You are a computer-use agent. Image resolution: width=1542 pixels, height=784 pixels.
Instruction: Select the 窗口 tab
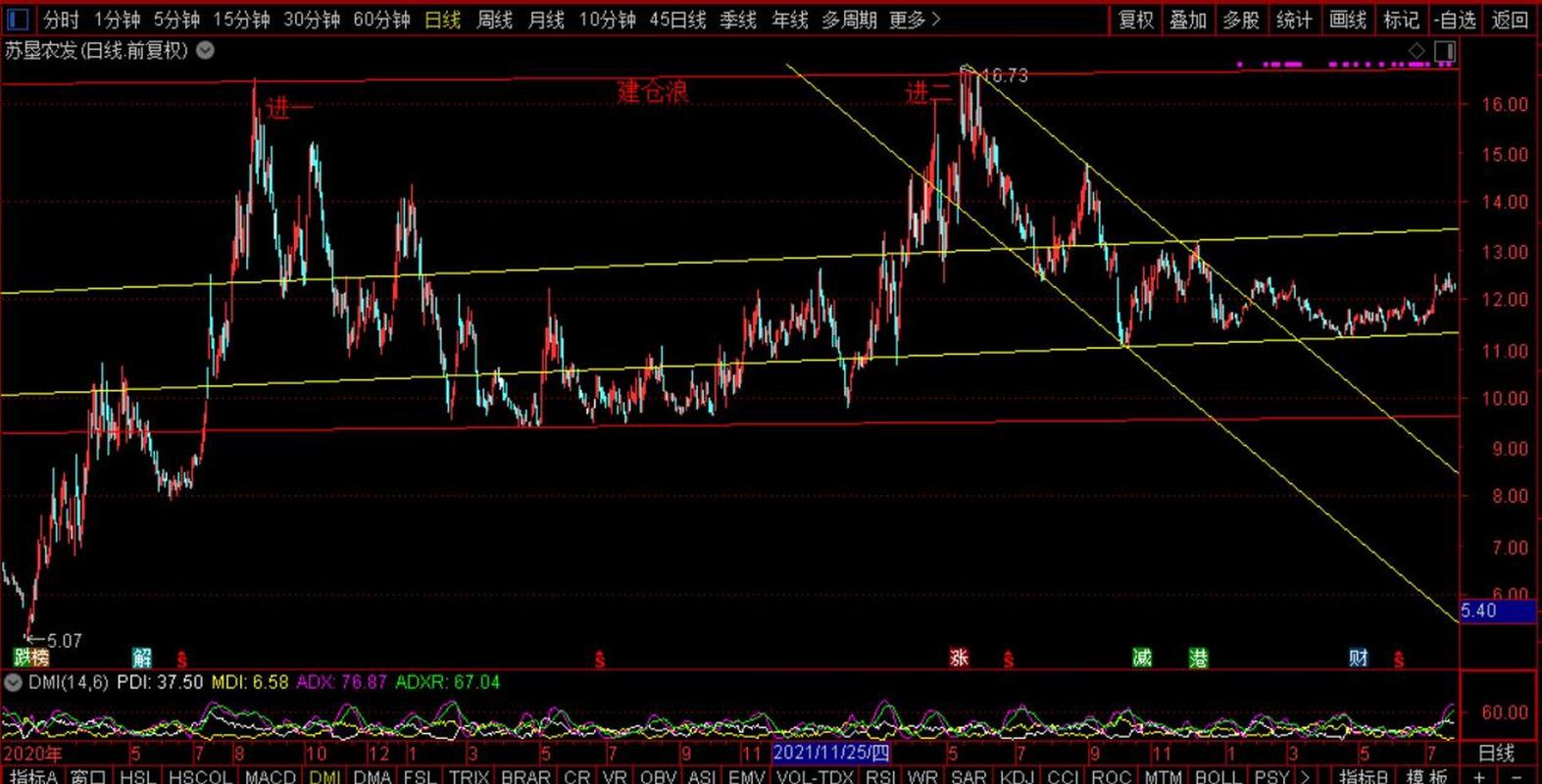tap(88, 776)
